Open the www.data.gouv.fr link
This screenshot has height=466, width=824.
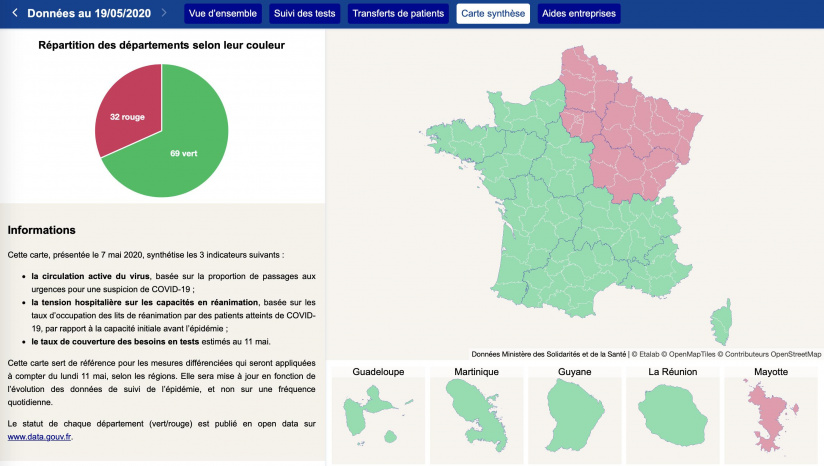(x=39, y=437)
